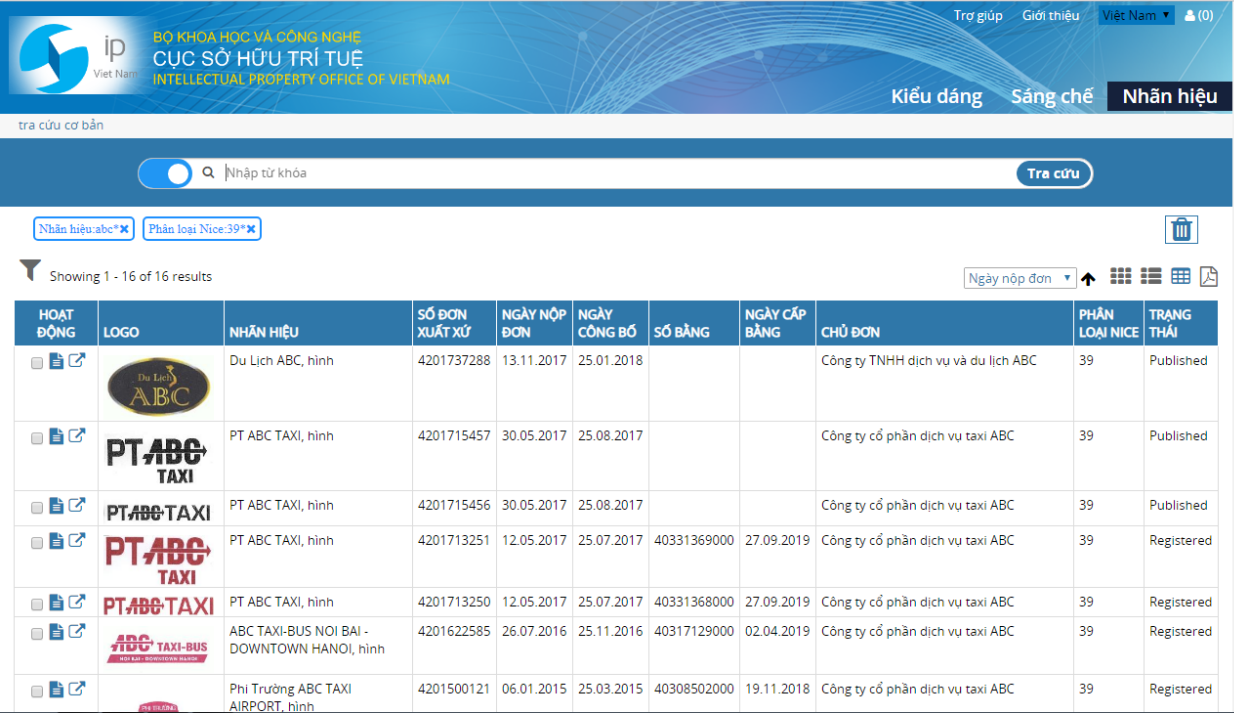Open application 4201713250 in new window
This screenshot has width=1234, height=713.
click(77, 602)
